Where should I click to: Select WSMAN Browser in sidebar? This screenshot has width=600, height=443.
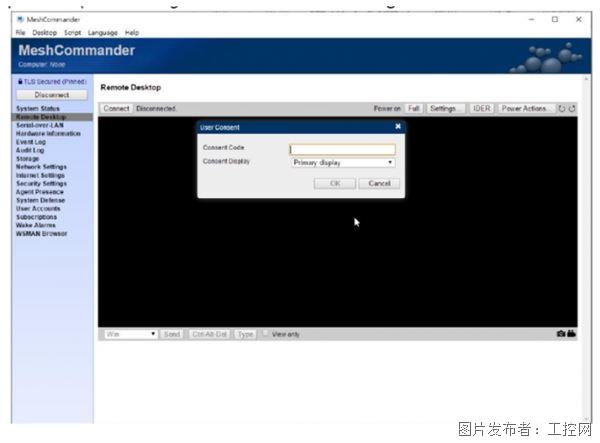(x=41, y=233)
